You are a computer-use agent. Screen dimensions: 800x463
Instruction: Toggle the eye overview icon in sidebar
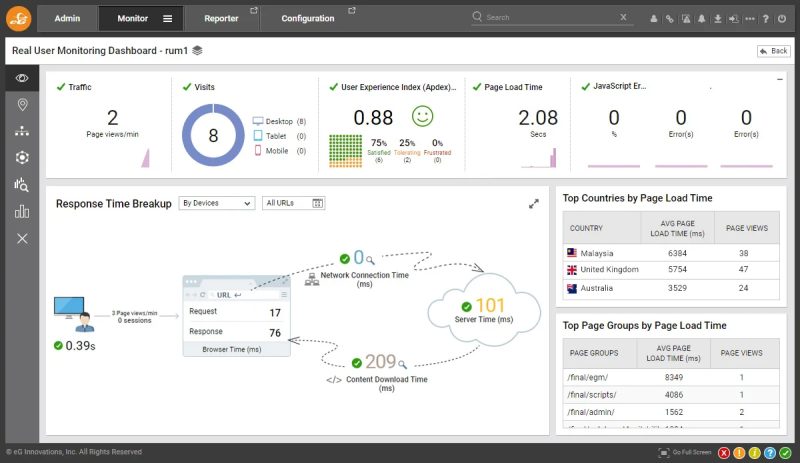(x=22, y=78)
